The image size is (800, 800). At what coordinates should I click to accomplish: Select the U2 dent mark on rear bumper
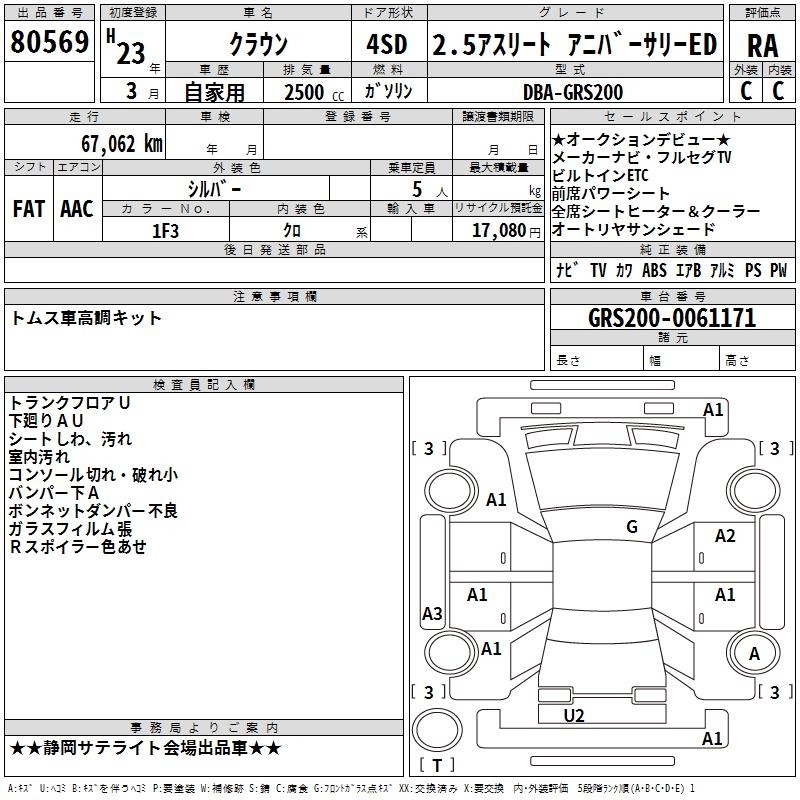[x=574, y=715]
